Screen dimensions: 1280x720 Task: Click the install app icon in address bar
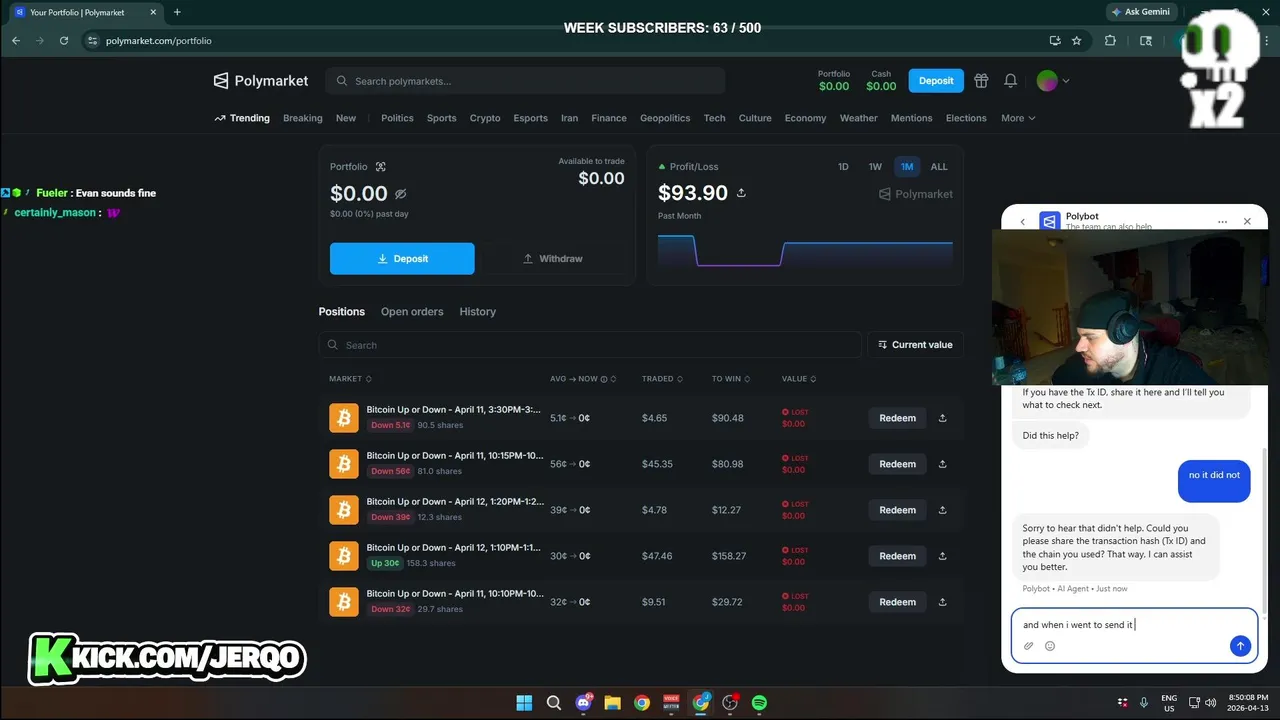(x=1055, y=41)
